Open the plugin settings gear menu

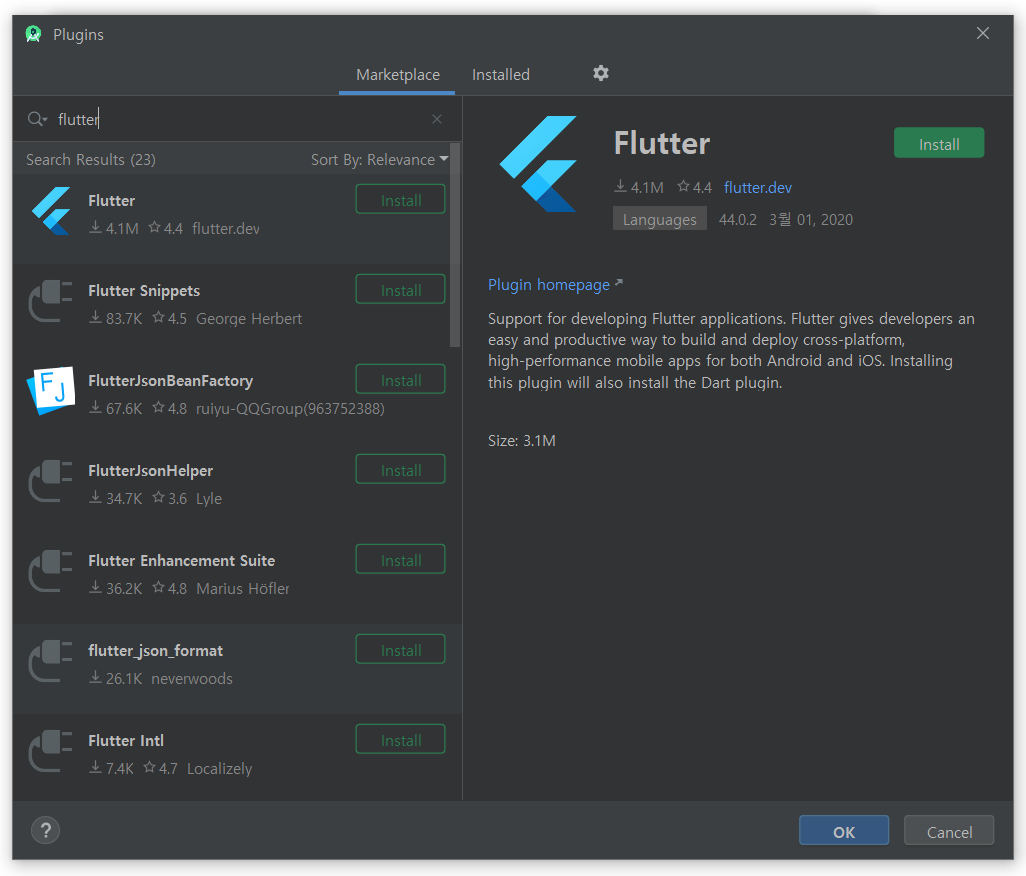[601, 73]
